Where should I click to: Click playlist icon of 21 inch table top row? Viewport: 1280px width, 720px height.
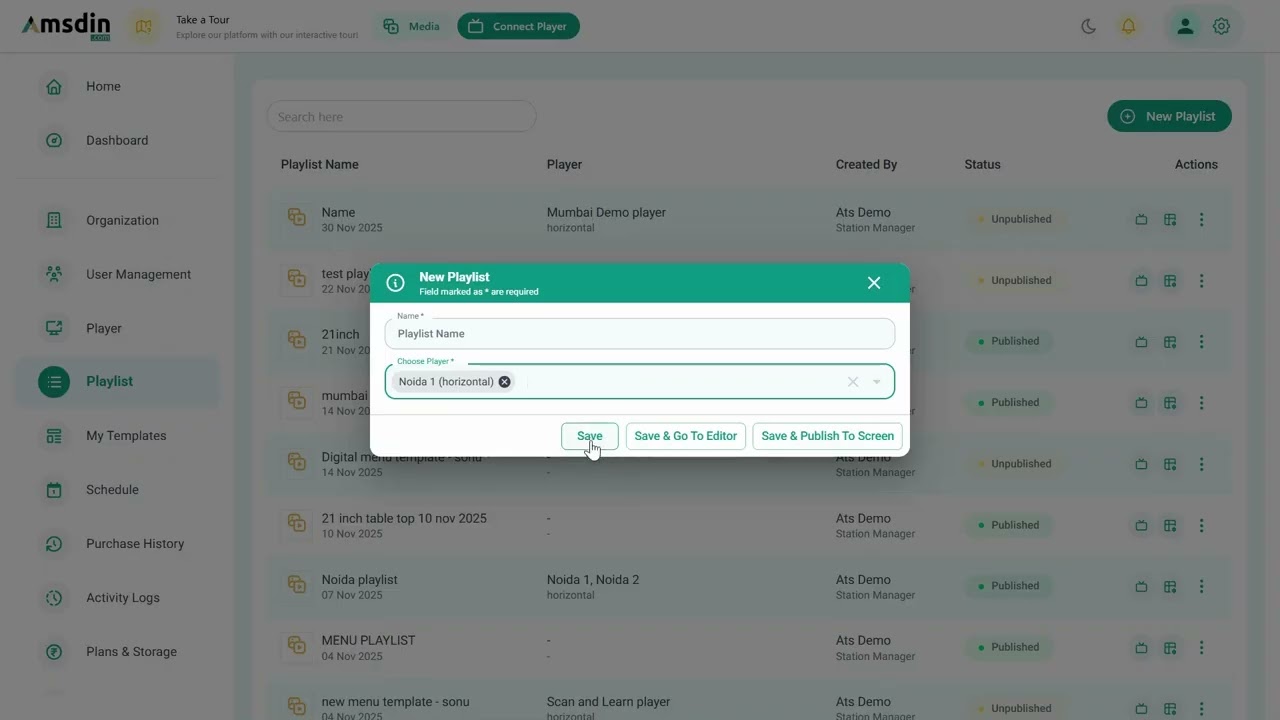point(296,524)
